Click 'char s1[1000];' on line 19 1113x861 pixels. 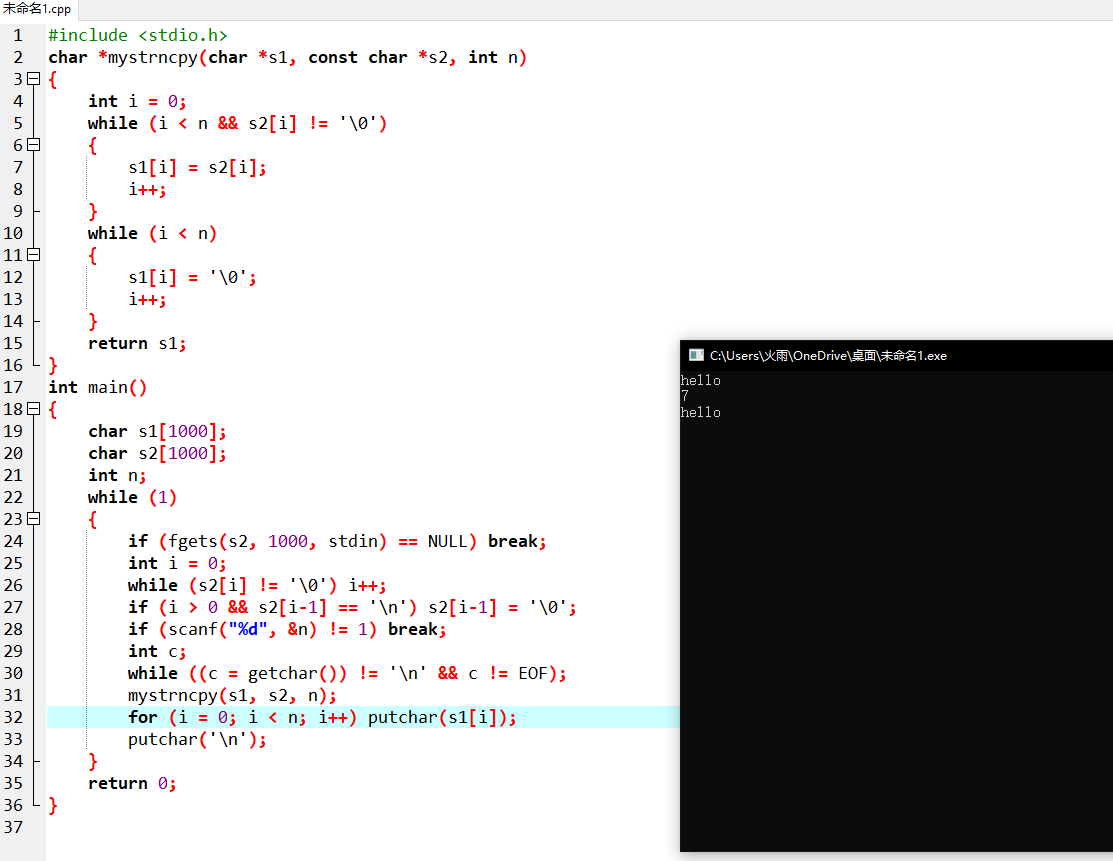157,432
